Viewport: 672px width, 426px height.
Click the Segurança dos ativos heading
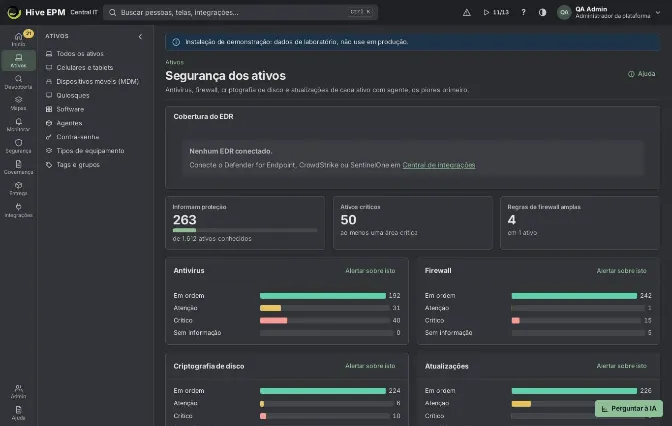(225, 76)
